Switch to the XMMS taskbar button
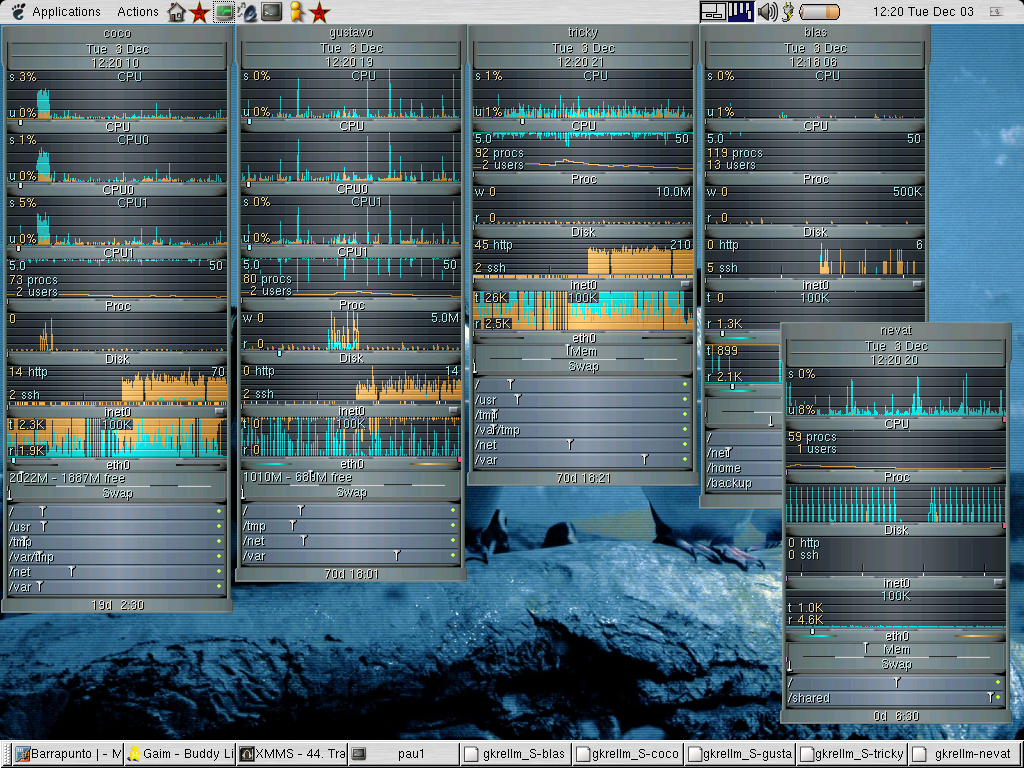 tap(293, 754)
